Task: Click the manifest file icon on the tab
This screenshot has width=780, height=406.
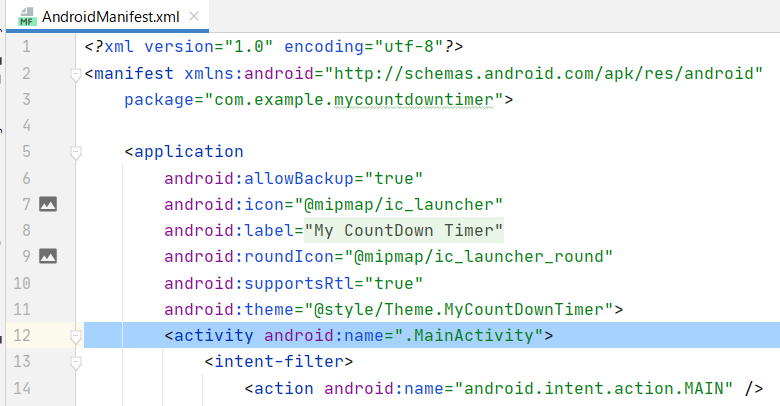Action: 27,17
